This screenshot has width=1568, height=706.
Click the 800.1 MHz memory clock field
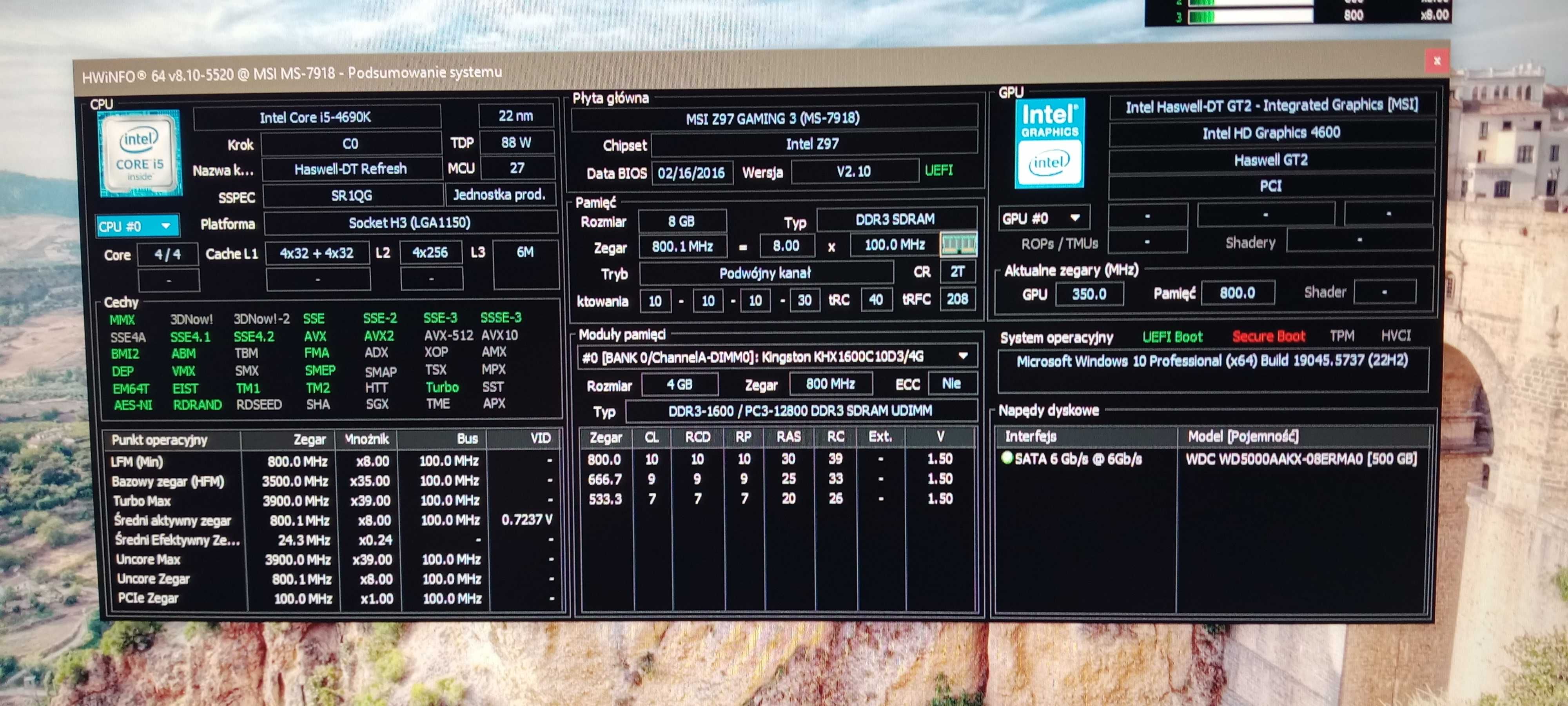click(682, 246)
